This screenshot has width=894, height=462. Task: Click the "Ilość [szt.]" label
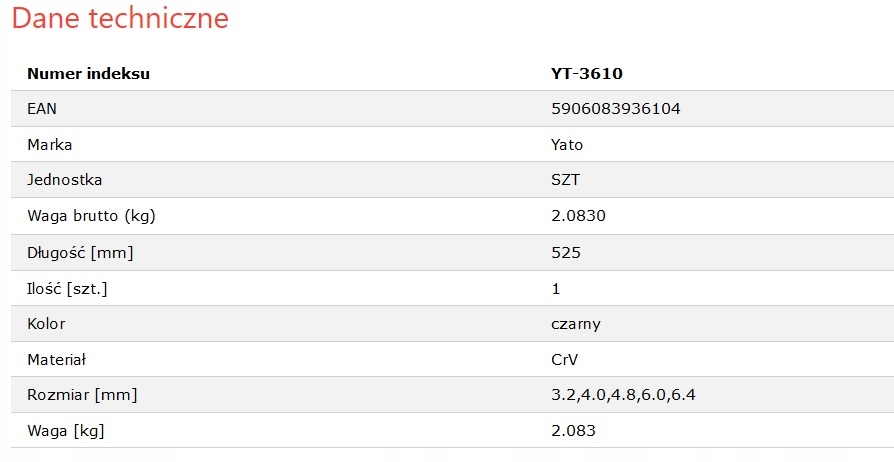[67, 288]
